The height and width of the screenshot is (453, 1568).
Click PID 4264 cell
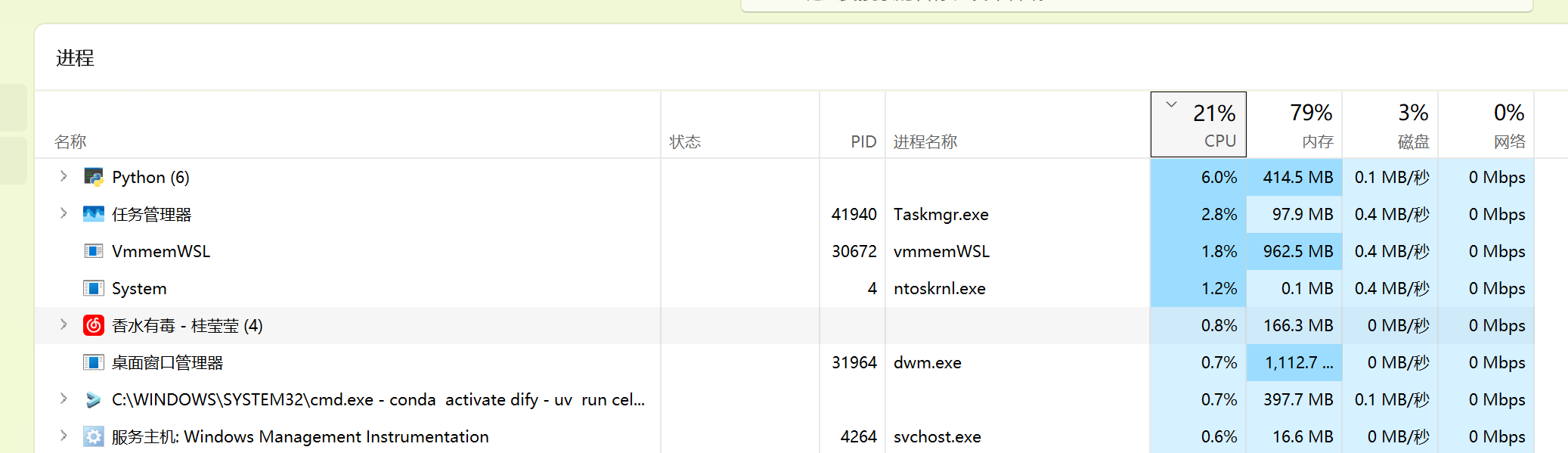(x=859, y=436)
